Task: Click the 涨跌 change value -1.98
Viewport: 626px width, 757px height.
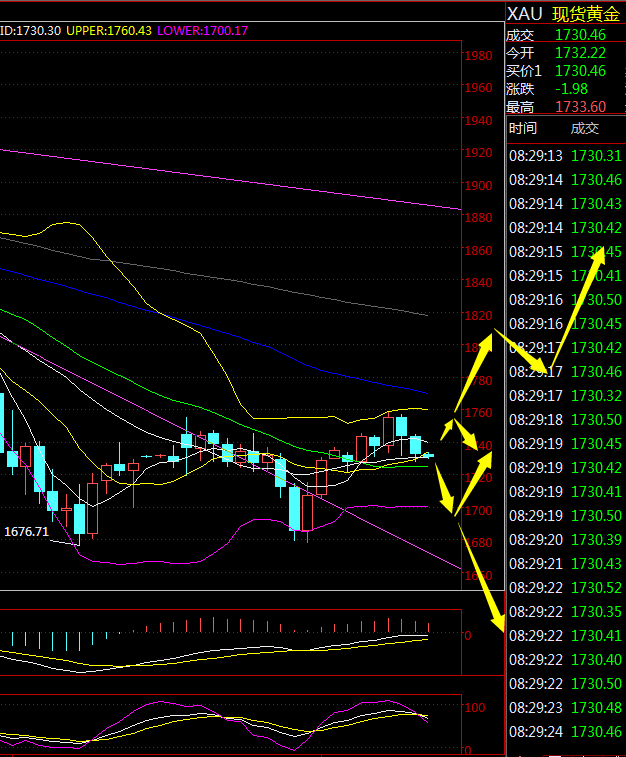Action: (x=571, y=89)
